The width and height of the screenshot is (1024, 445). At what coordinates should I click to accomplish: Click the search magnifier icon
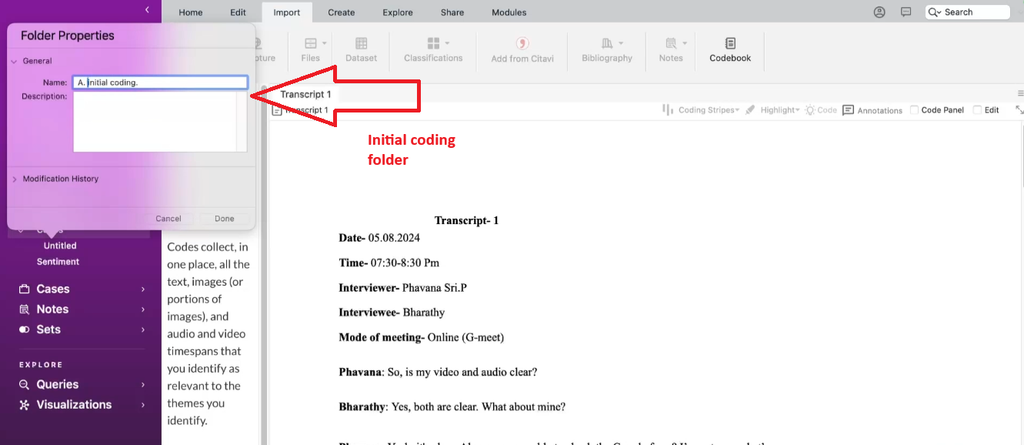935,12
